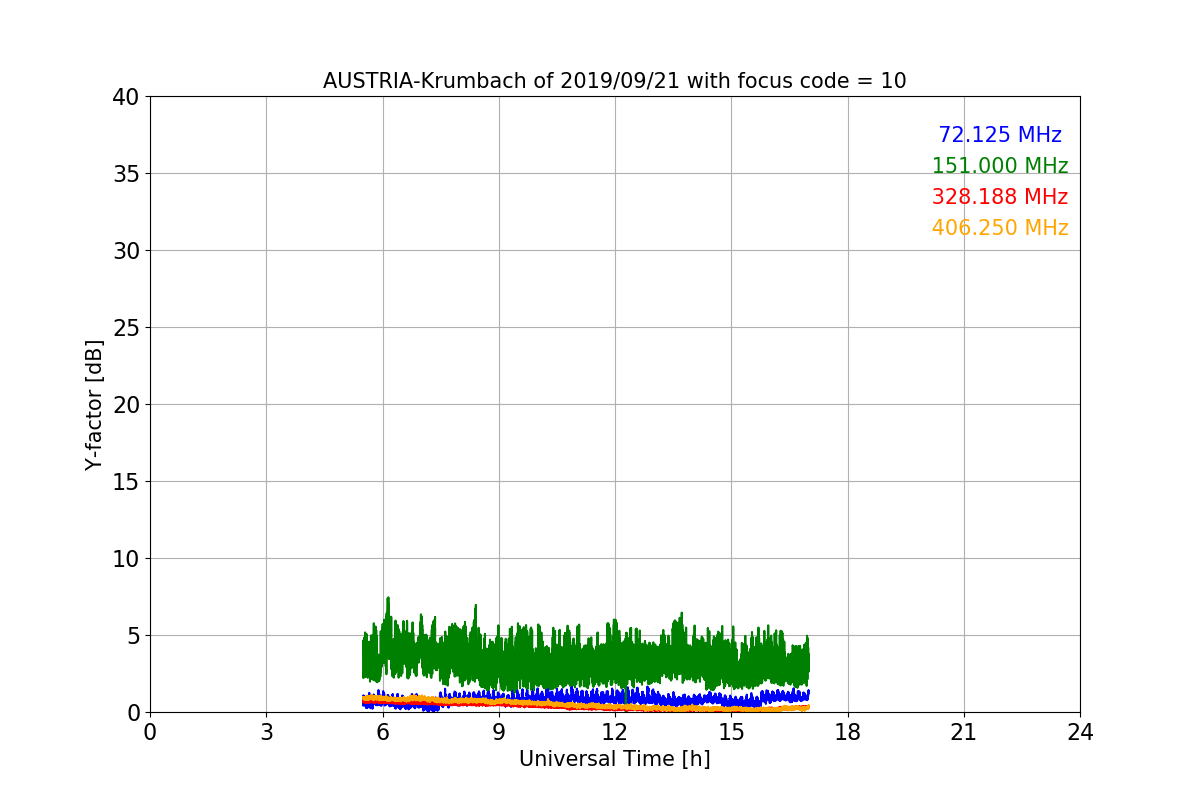Click the x-axis tick label 3

coord(266,732)
